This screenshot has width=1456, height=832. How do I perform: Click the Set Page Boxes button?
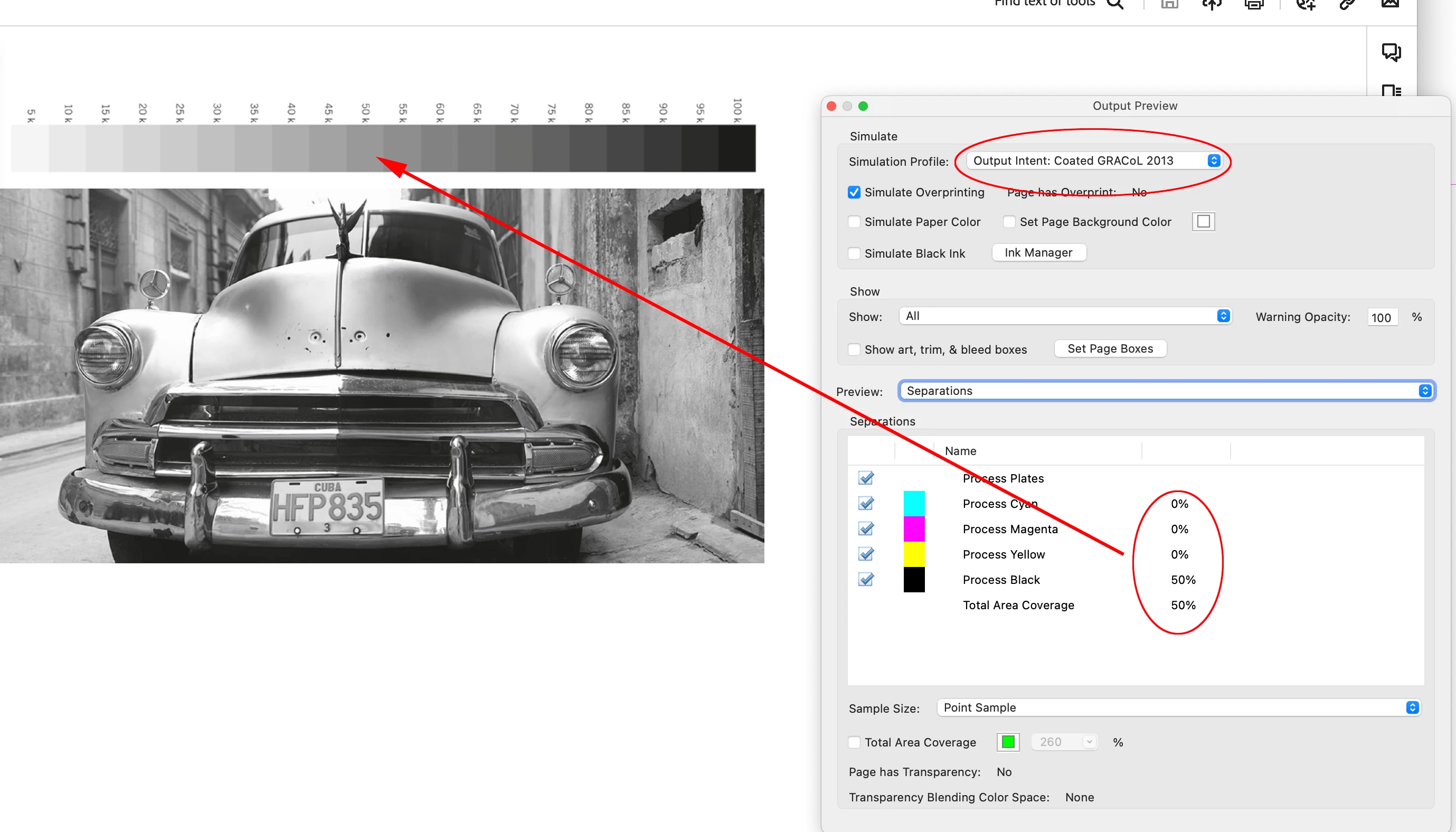pos(1110,348)
